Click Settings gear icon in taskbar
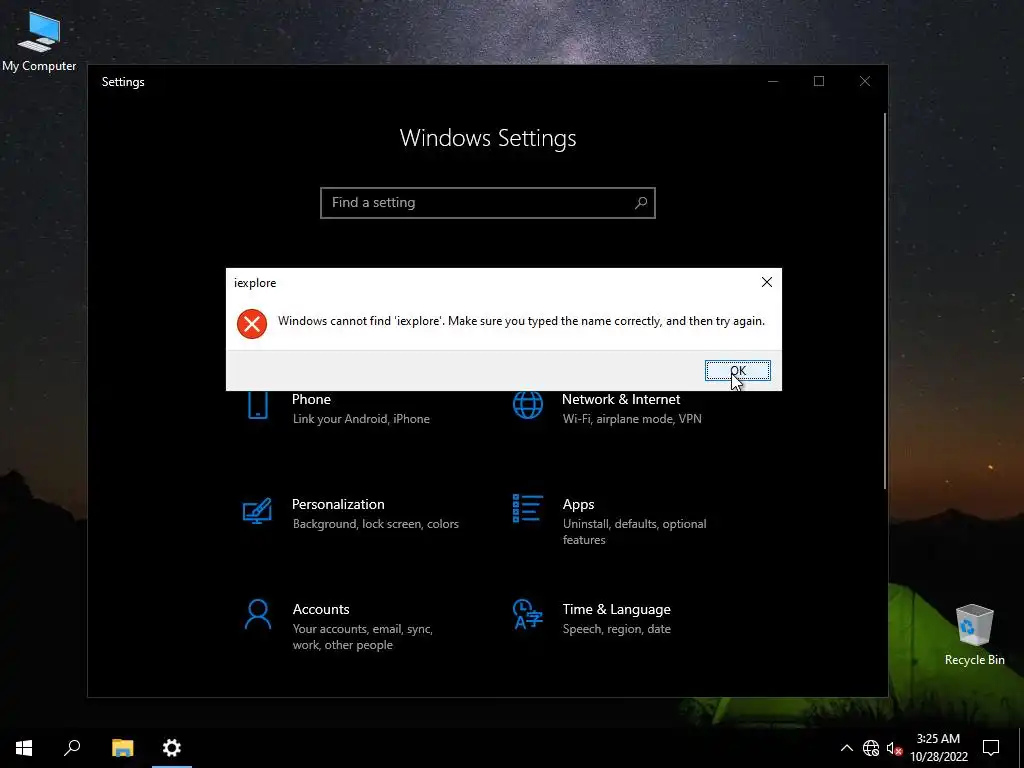Image resolution: width=1024 pixels, height=768 pixels. tap(172, 748)
